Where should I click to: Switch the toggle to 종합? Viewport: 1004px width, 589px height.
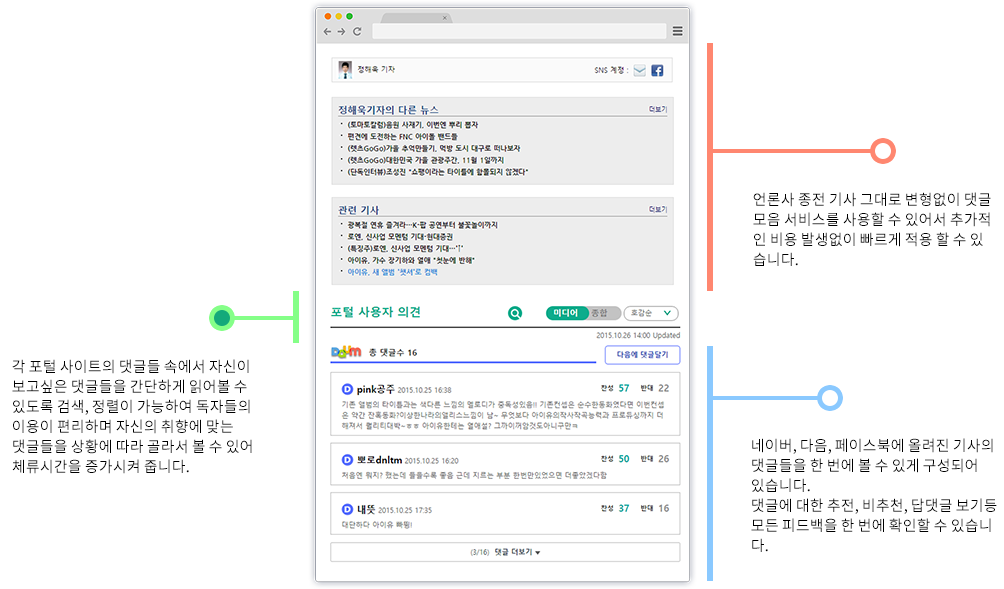point(598,313)
